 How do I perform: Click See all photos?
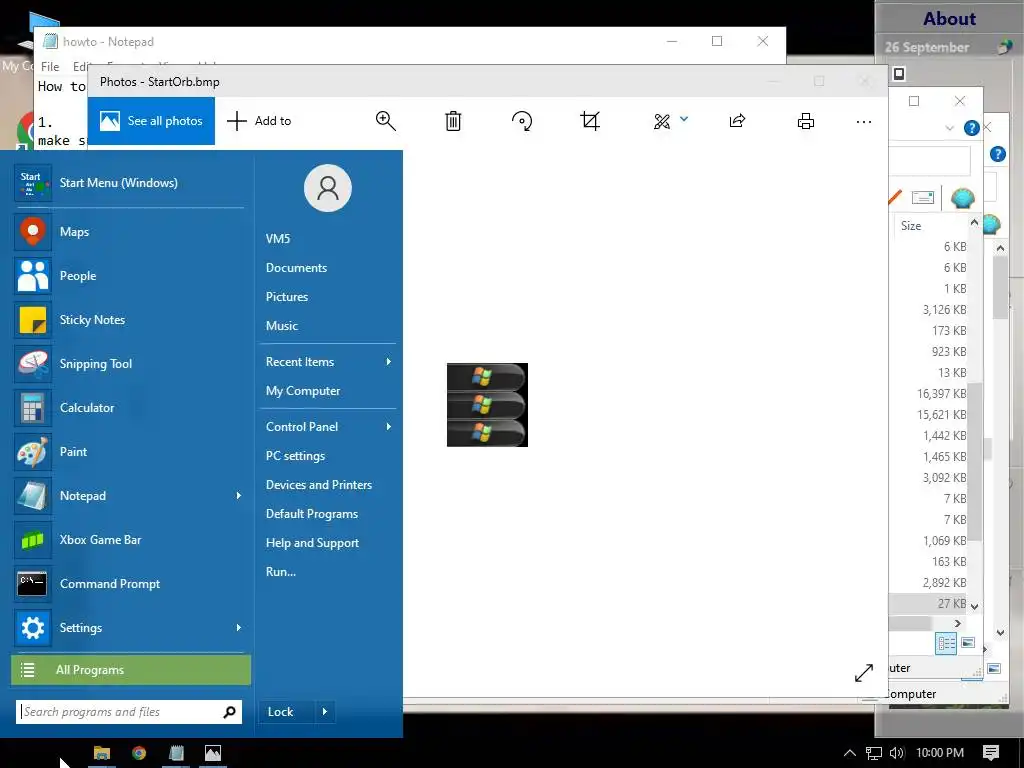click(151, 121)
